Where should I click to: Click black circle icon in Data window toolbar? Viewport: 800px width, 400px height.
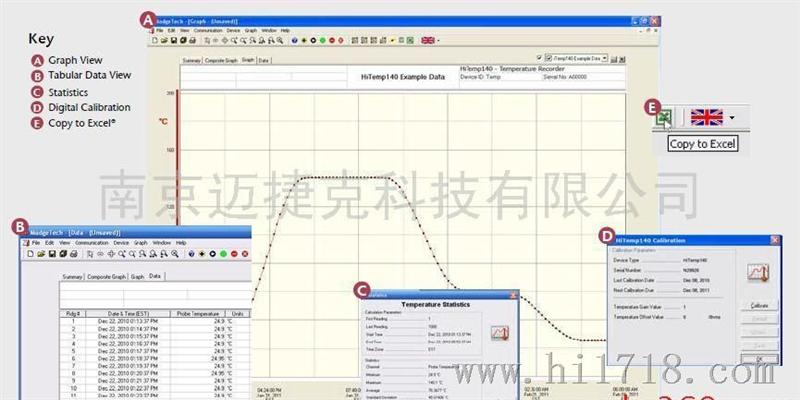[x=213, y=254]
